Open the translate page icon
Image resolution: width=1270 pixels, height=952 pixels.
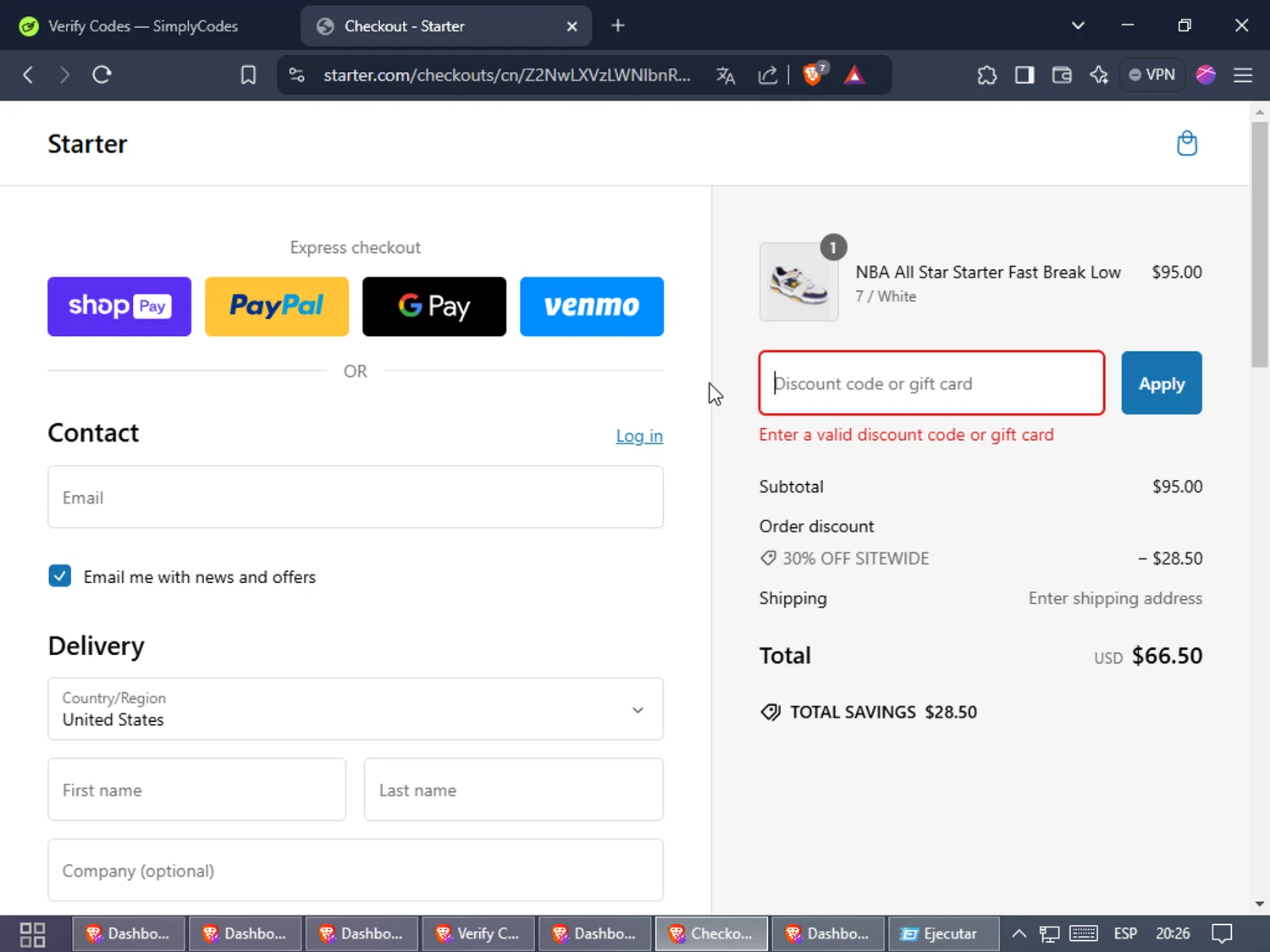pos(726,75)
